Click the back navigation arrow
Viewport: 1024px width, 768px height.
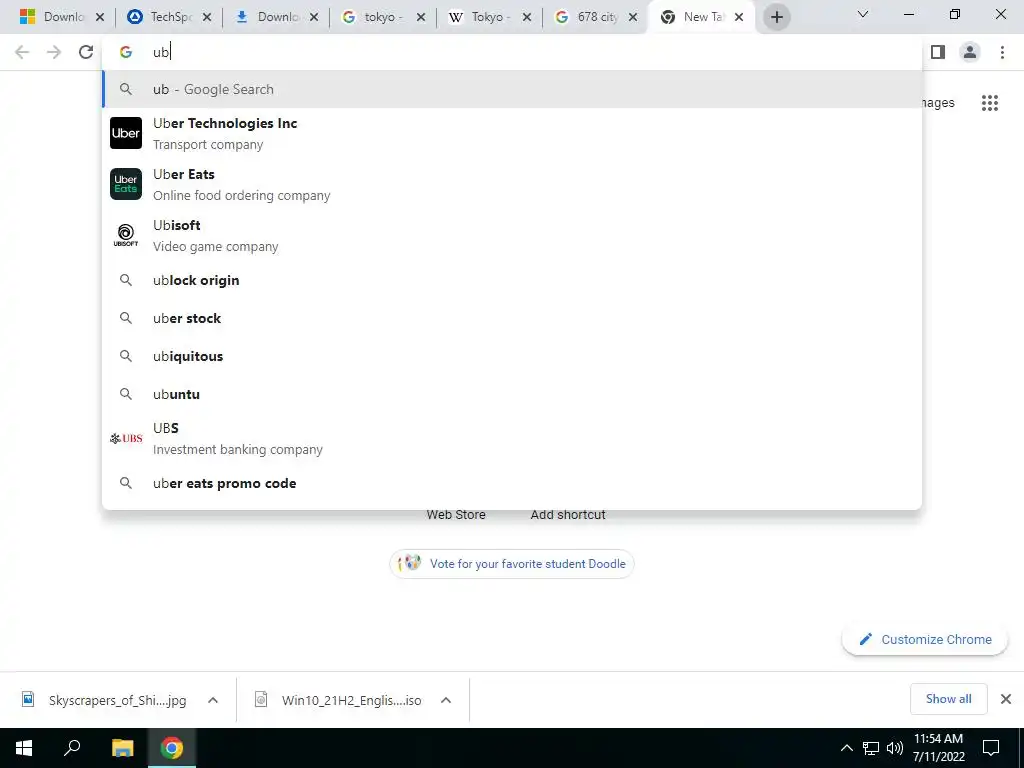click(x=22, y=52)
